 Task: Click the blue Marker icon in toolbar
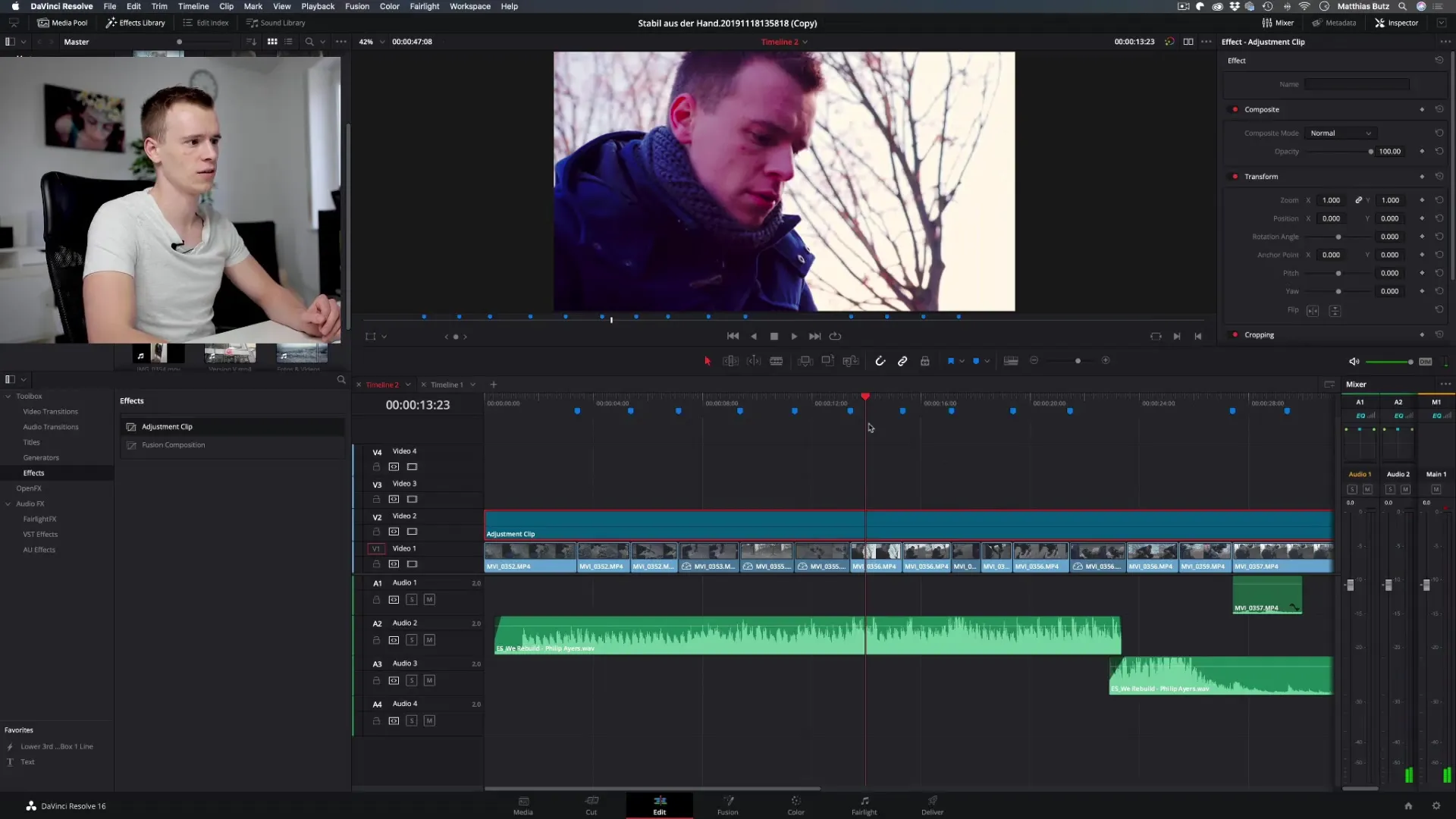click(976, 361)
